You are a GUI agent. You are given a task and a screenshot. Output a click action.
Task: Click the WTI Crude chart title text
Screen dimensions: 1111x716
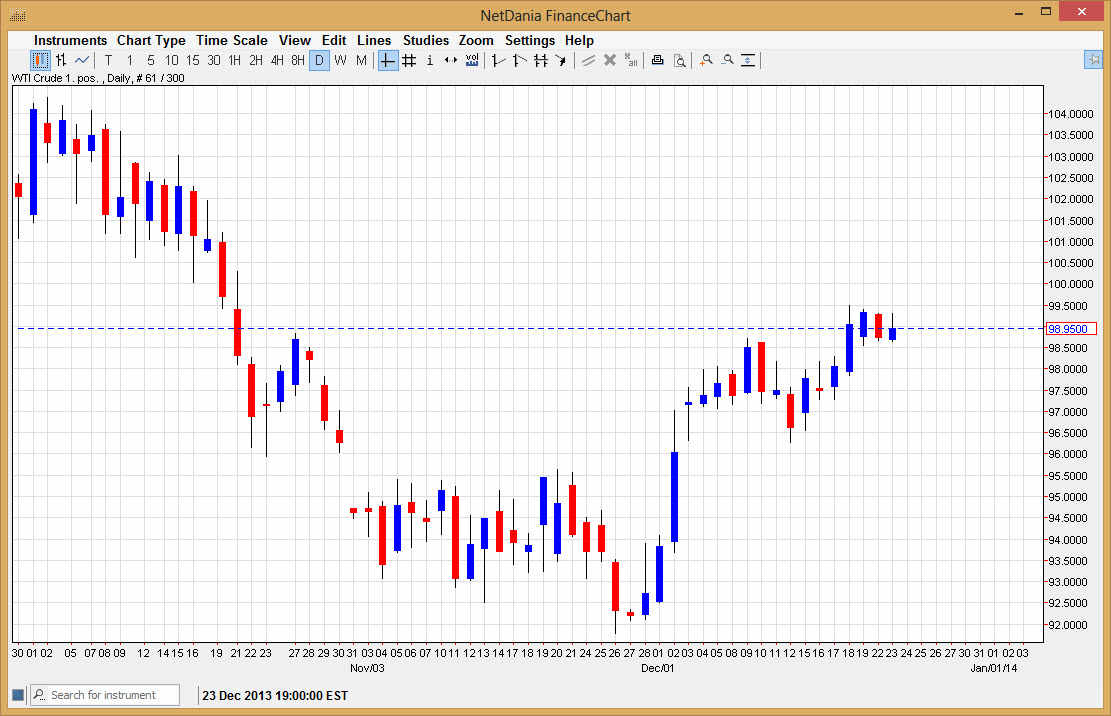pos(98,78)
